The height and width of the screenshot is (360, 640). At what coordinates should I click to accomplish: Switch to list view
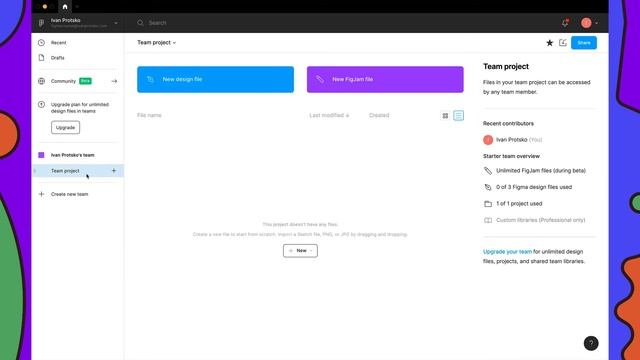458,116
